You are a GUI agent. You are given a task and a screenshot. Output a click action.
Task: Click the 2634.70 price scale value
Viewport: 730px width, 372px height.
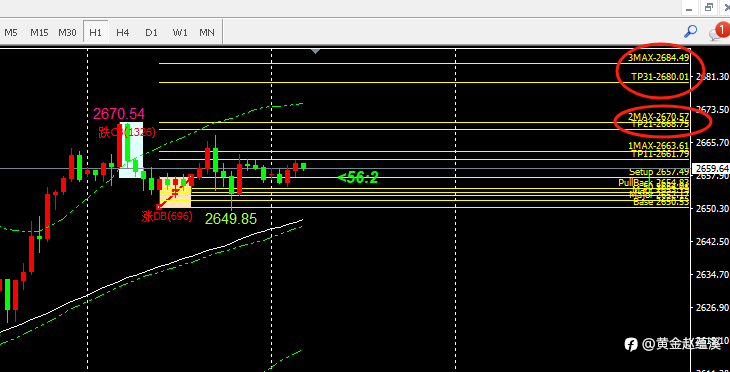(x=712, y=274)
